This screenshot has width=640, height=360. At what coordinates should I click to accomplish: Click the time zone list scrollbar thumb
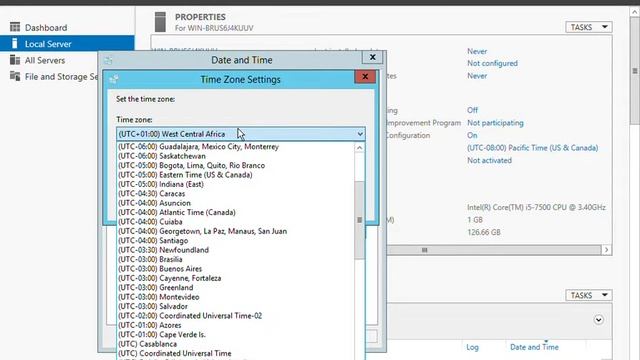[x=359, y=220]
